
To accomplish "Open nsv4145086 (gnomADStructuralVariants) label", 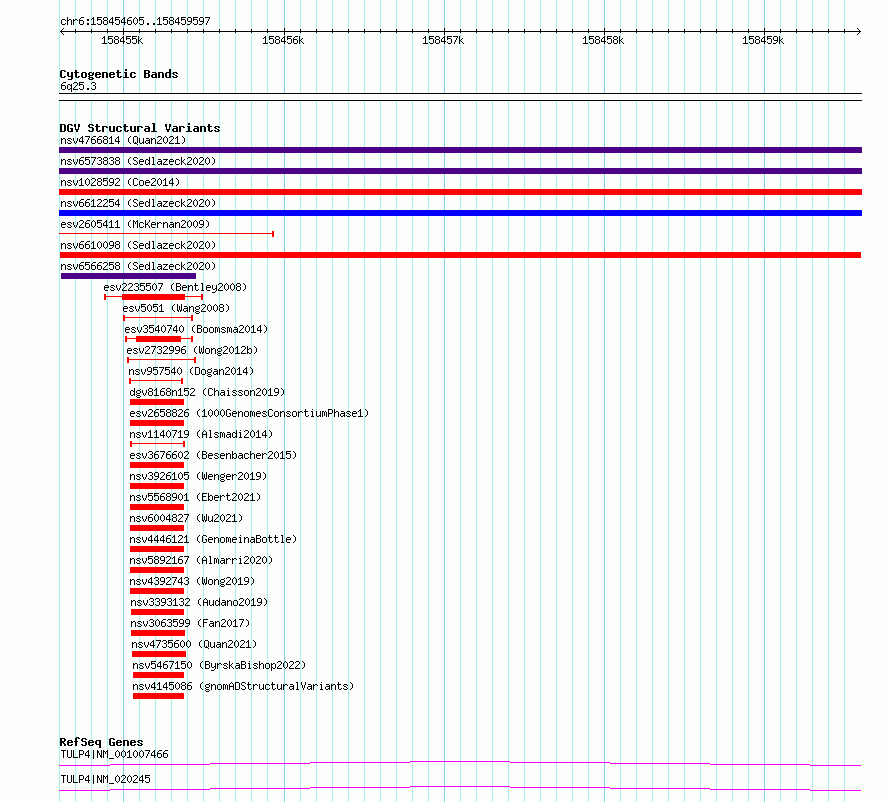I will [x=243, y=686].
